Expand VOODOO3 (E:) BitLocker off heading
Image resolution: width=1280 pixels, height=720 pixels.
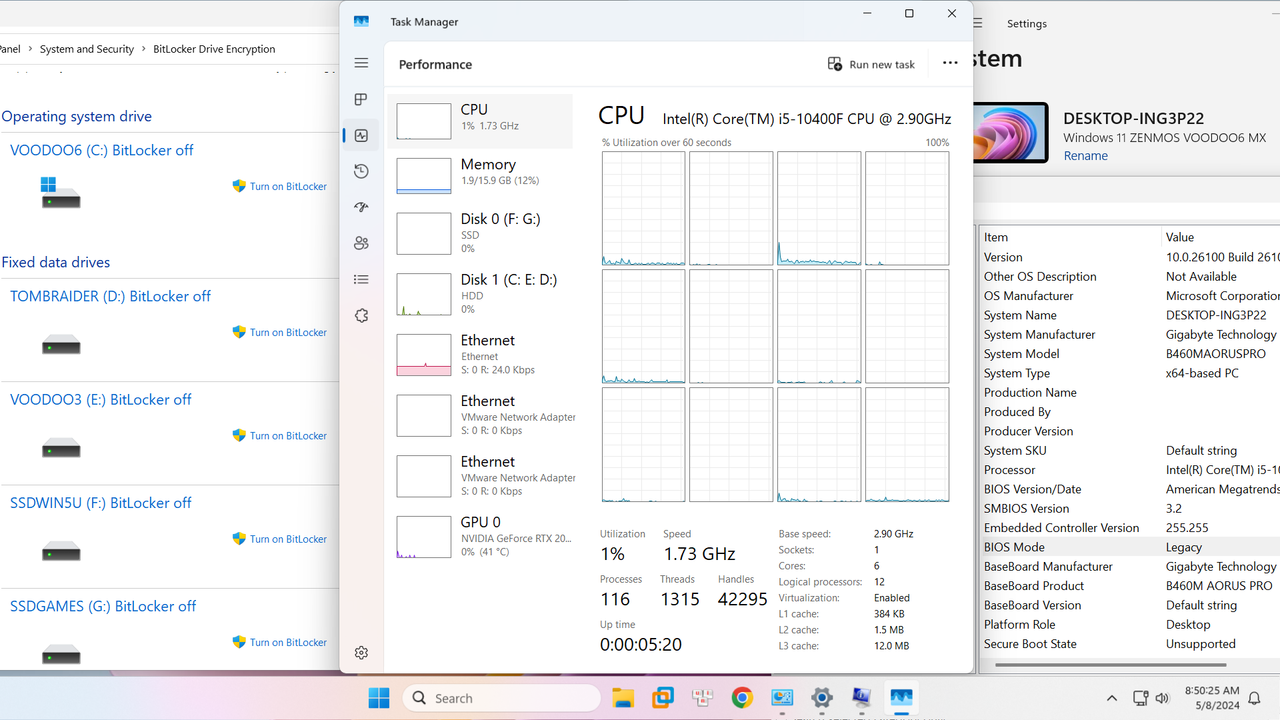100,399
